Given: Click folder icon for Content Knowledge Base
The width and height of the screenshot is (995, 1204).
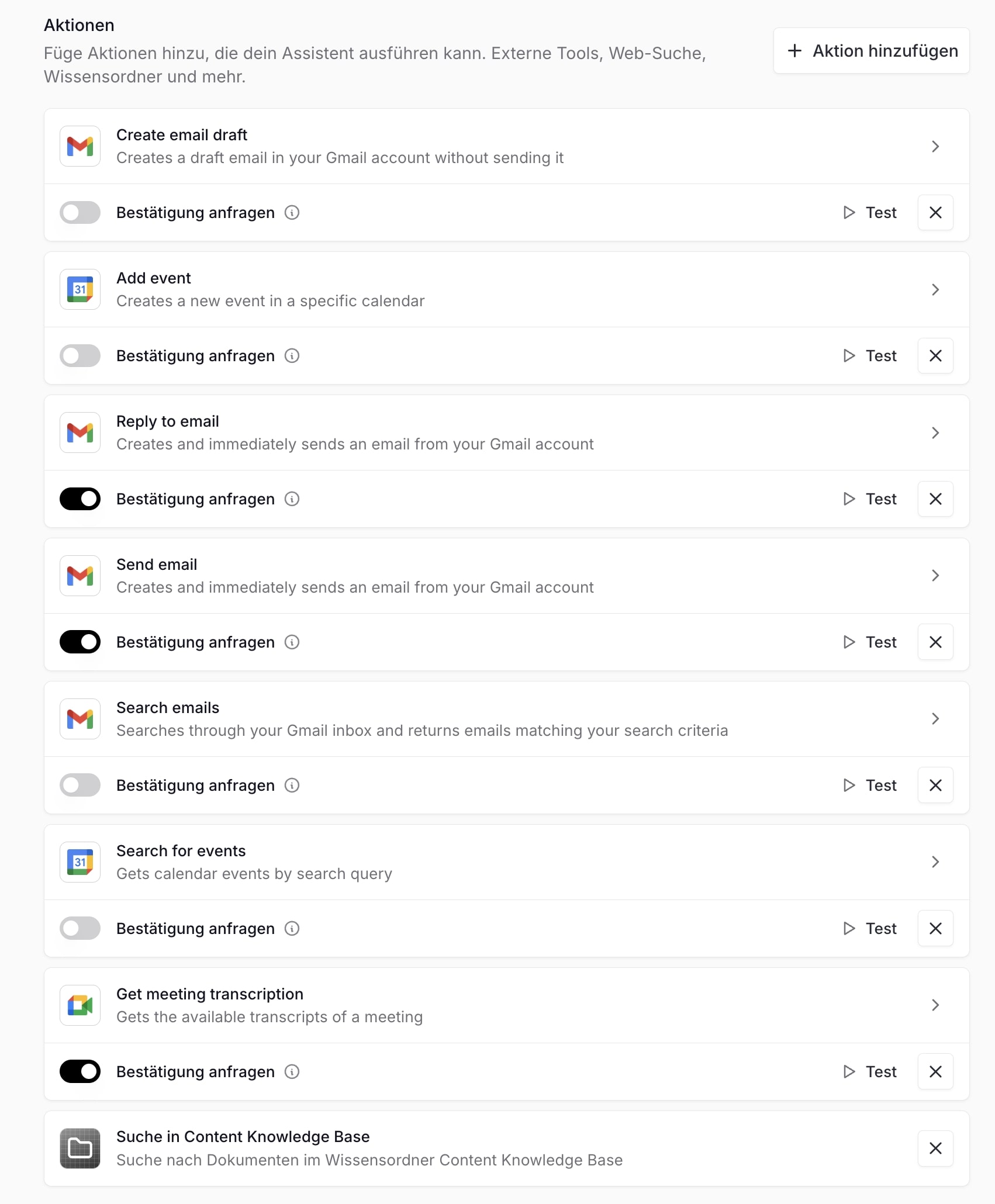Looking at the screenshot, I should pos(80,1148).
